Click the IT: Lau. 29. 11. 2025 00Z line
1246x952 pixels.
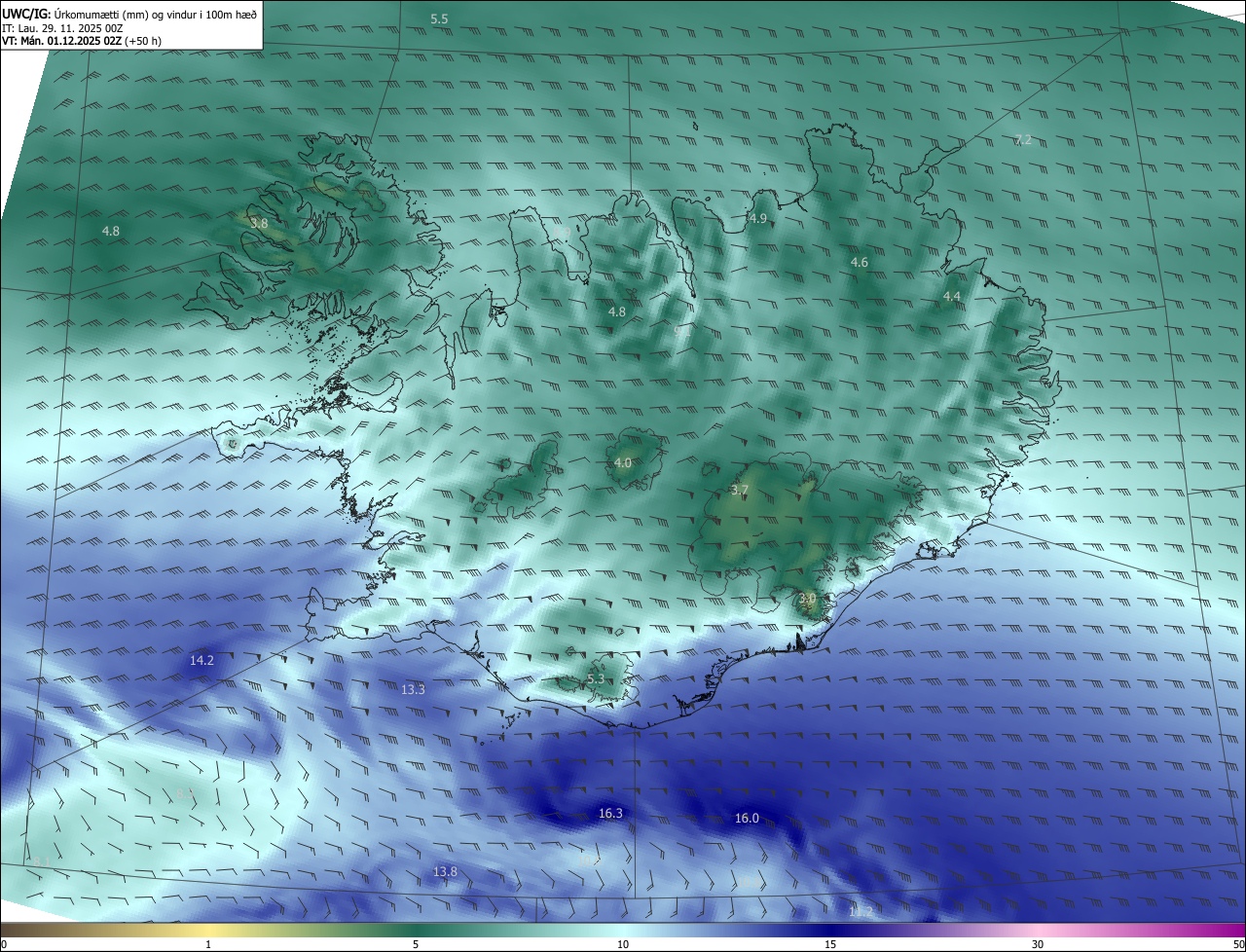[x=62, y=28]
